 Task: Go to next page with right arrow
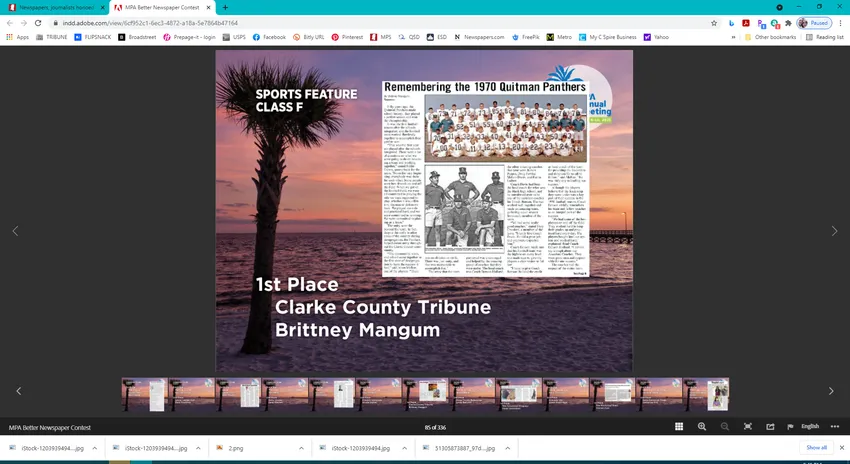click(835, 231)
